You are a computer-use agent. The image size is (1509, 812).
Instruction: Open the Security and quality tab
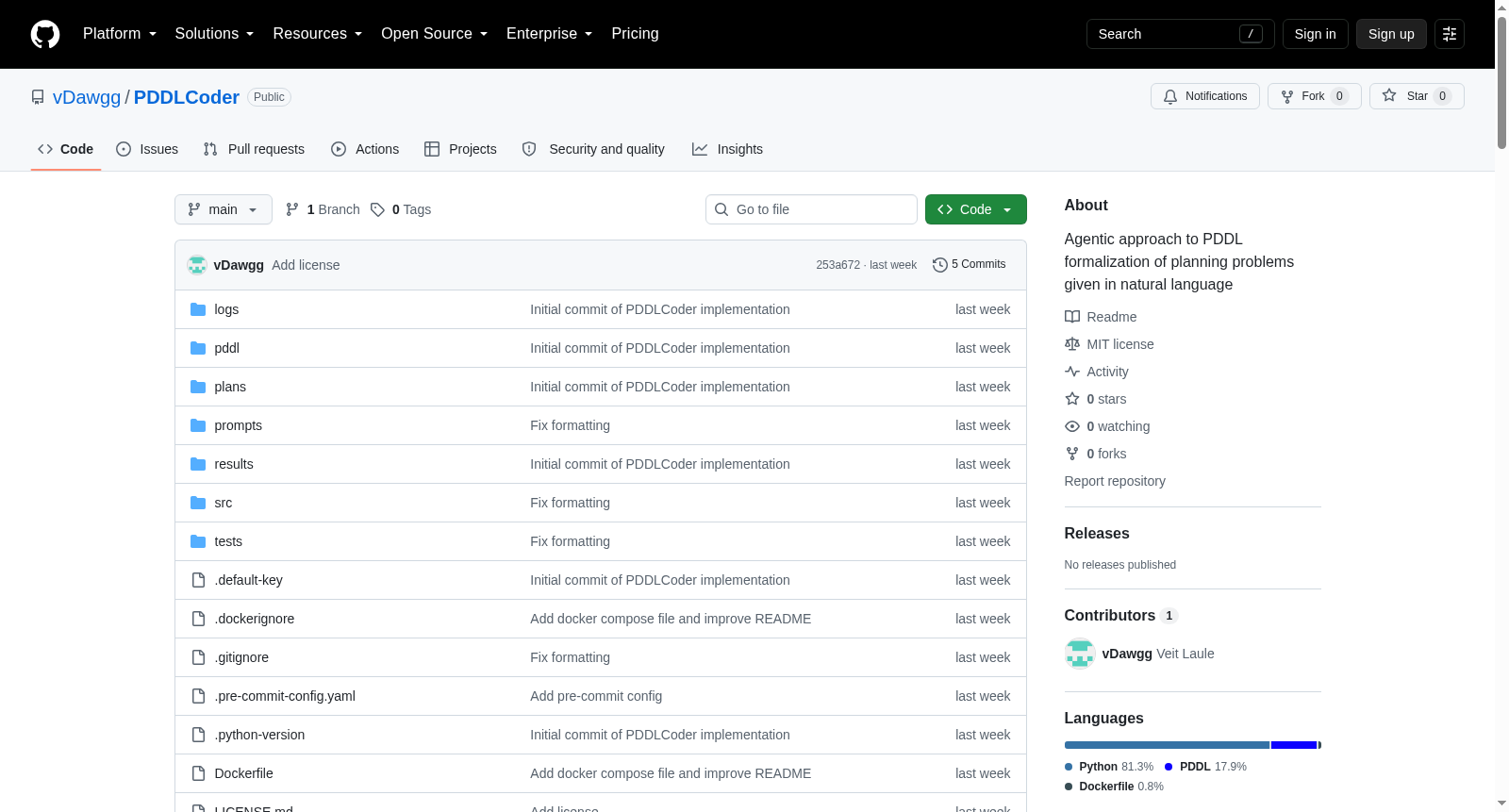point(593,149)
